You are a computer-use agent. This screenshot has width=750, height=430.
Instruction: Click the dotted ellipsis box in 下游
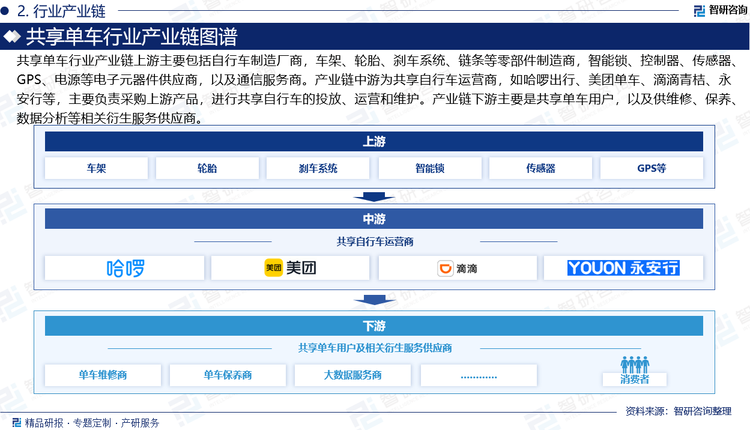click(x=479, y=375)
